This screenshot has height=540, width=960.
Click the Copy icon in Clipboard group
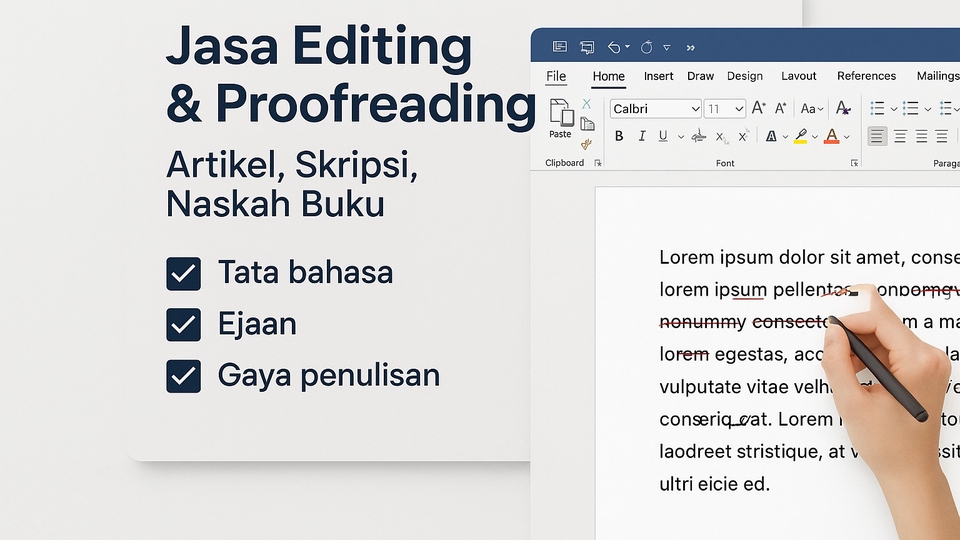click(587, 124)
